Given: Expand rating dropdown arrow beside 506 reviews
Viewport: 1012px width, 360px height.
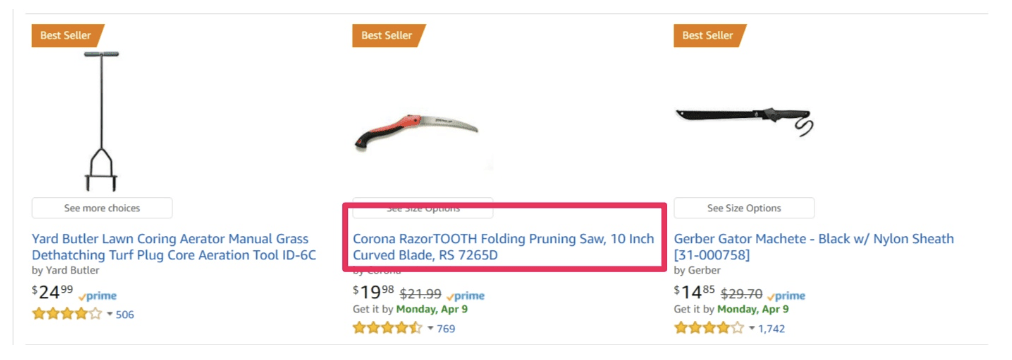Looking at the screenshot, I should coord(109,315).
